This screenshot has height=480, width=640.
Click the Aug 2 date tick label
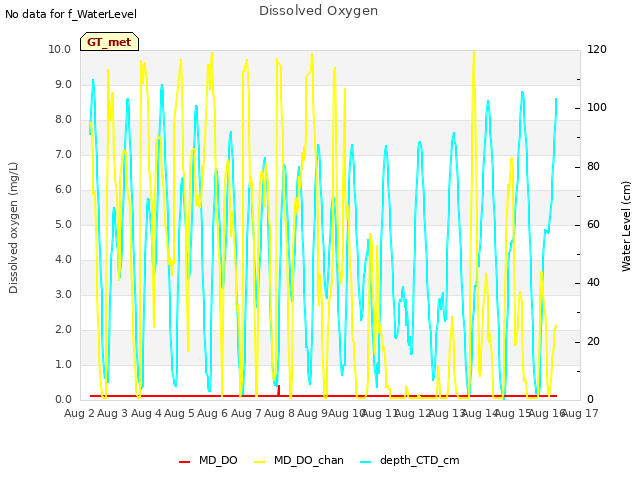(x=79, y=413)
